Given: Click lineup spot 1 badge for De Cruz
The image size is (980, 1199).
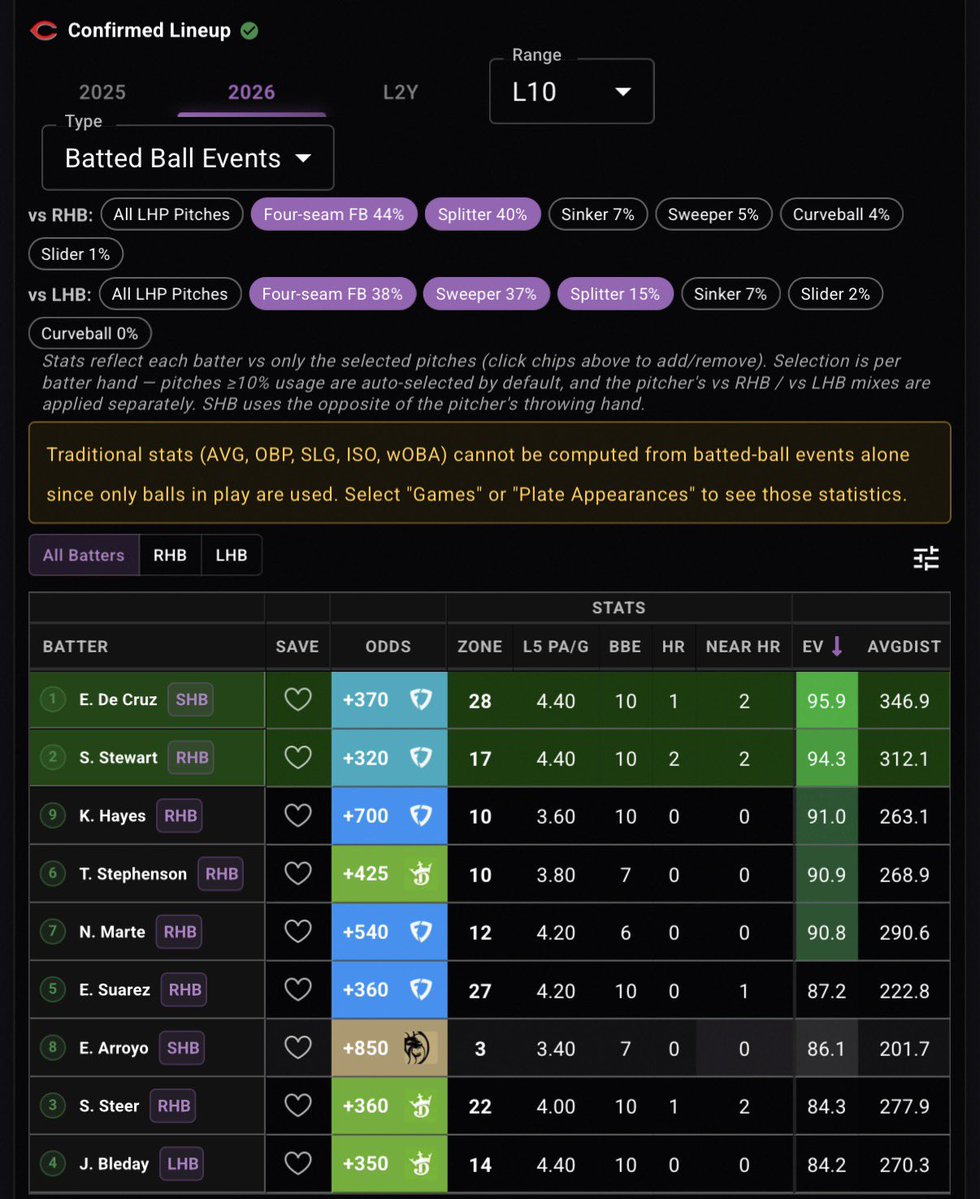Looking at the screenshot, I should click(53, 699).
